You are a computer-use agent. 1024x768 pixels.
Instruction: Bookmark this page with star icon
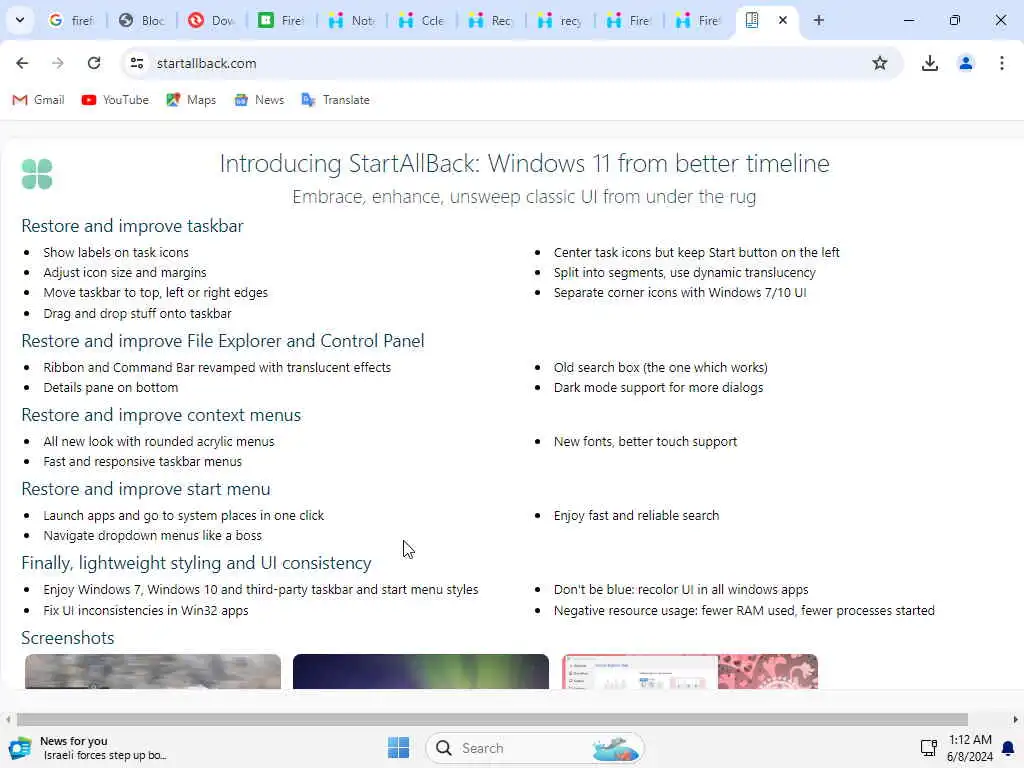(880, 63)
